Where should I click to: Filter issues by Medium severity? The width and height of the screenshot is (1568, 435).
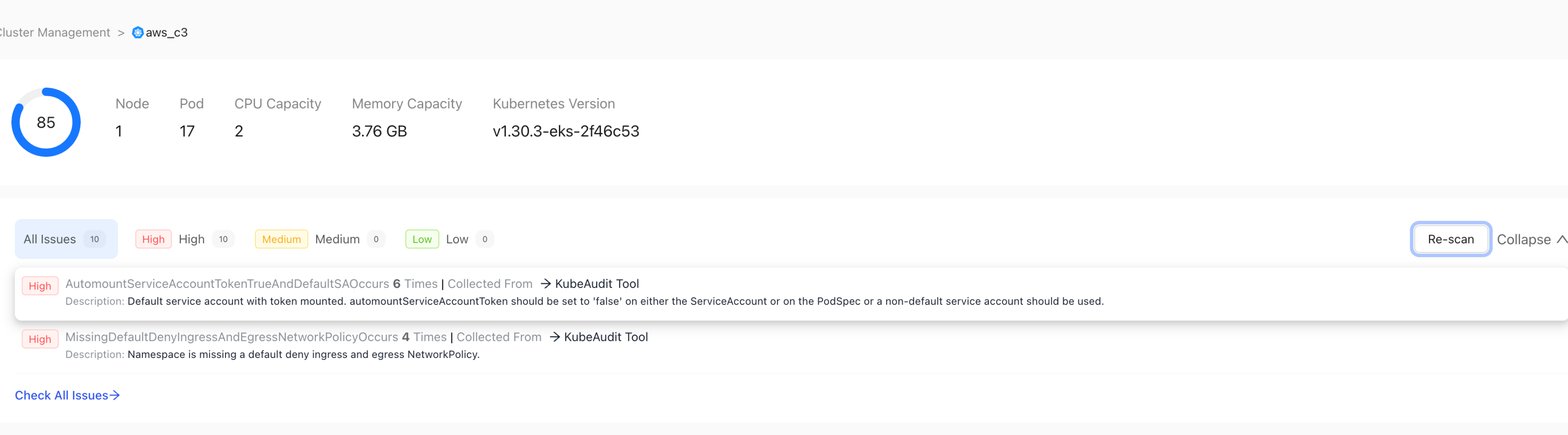[x=320, y=239]
